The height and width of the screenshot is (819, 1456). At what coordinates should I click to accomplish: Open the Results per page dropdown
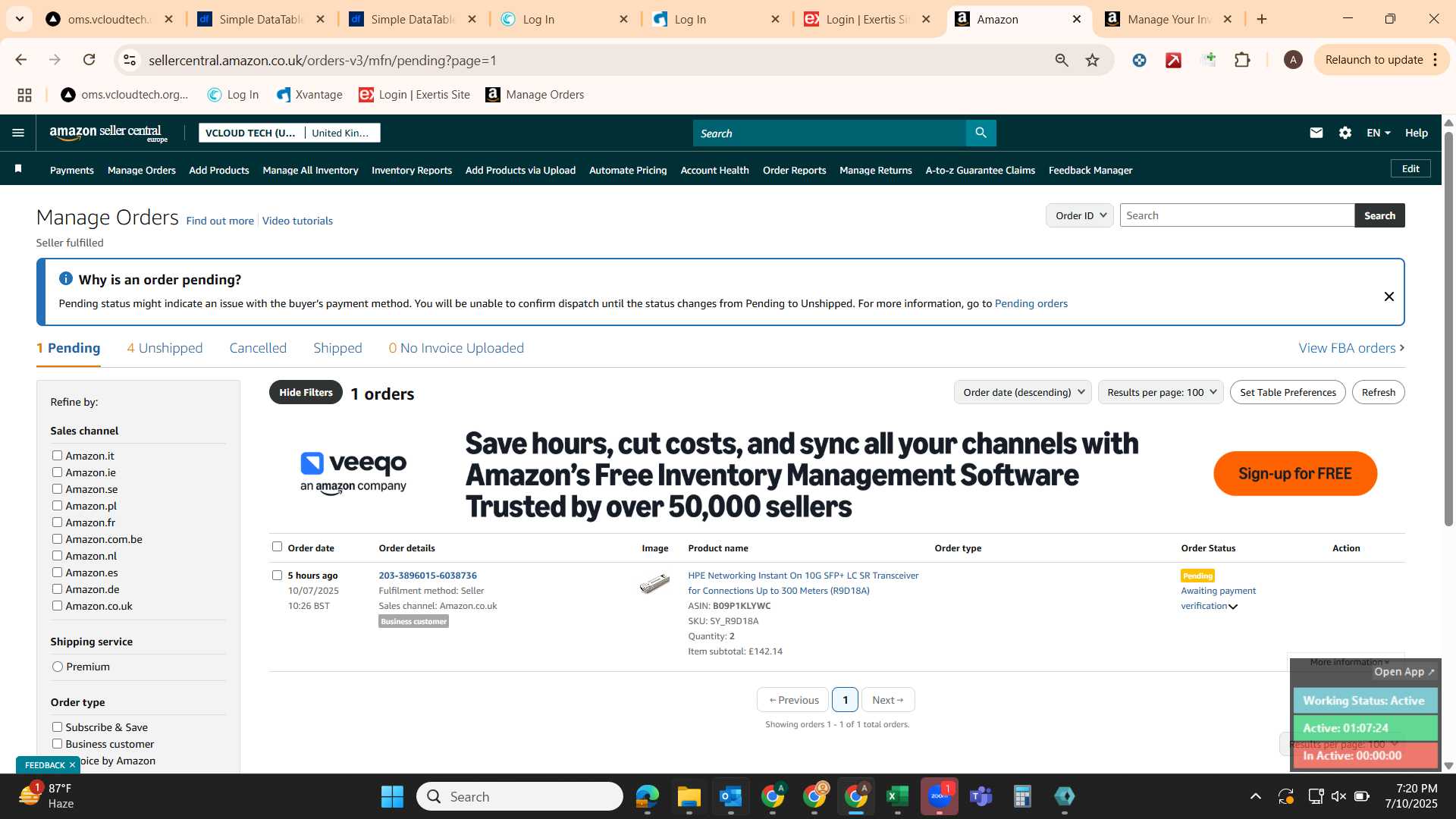1160,392
